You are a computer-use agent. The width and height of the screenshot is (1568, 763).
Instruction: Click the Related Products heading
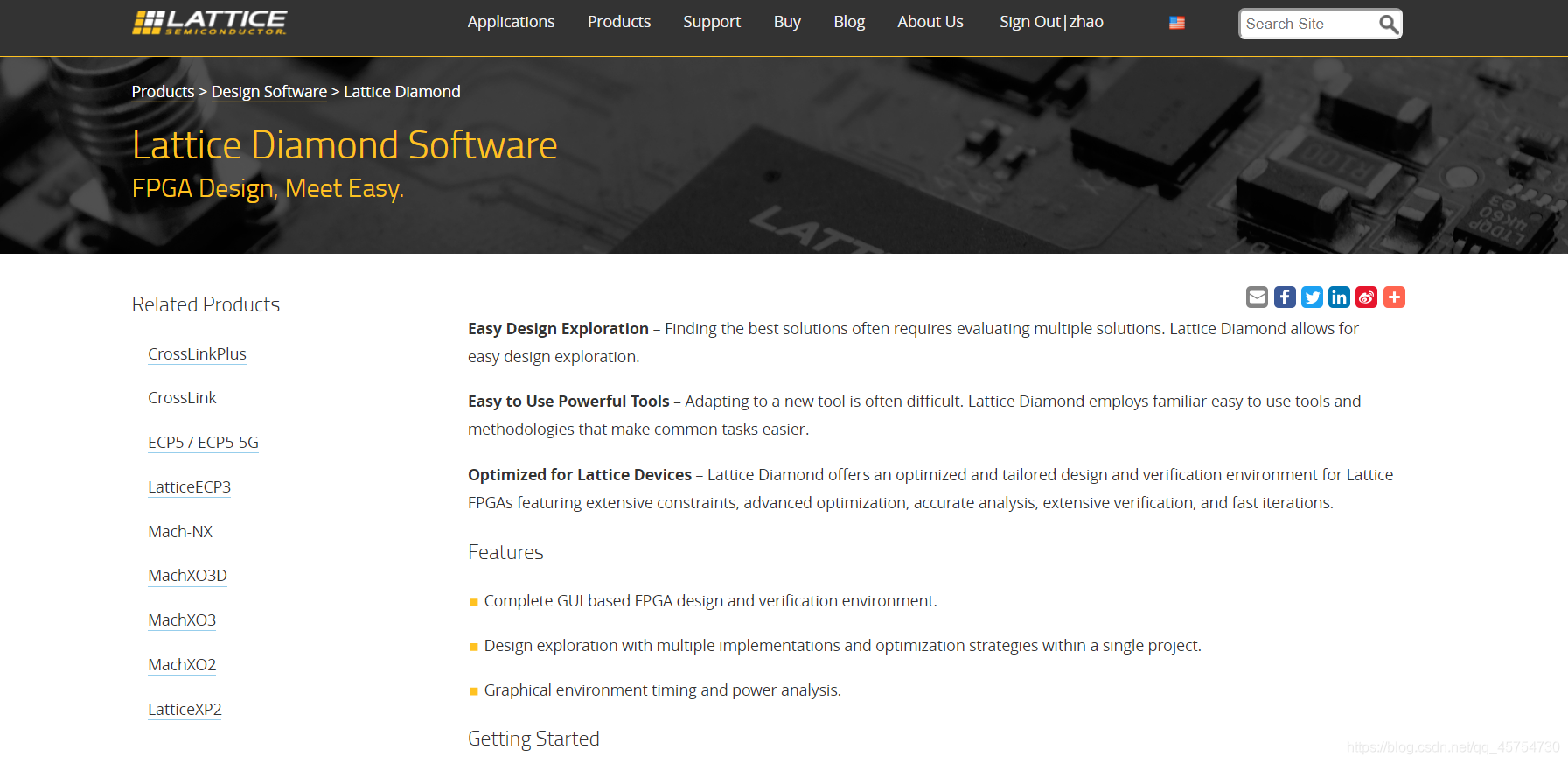pos(206,304)
